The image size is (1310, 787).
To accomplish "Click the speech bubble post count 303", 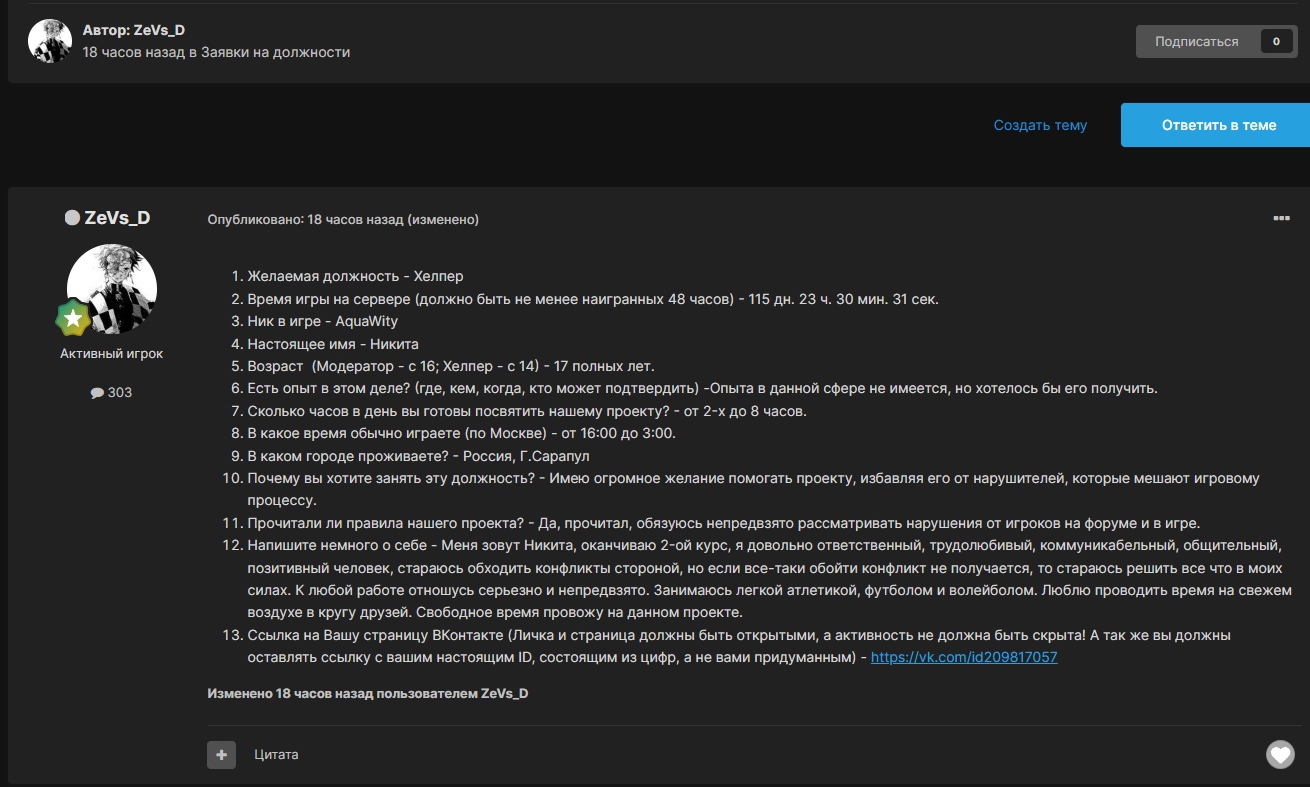I will tap(111, 392).
